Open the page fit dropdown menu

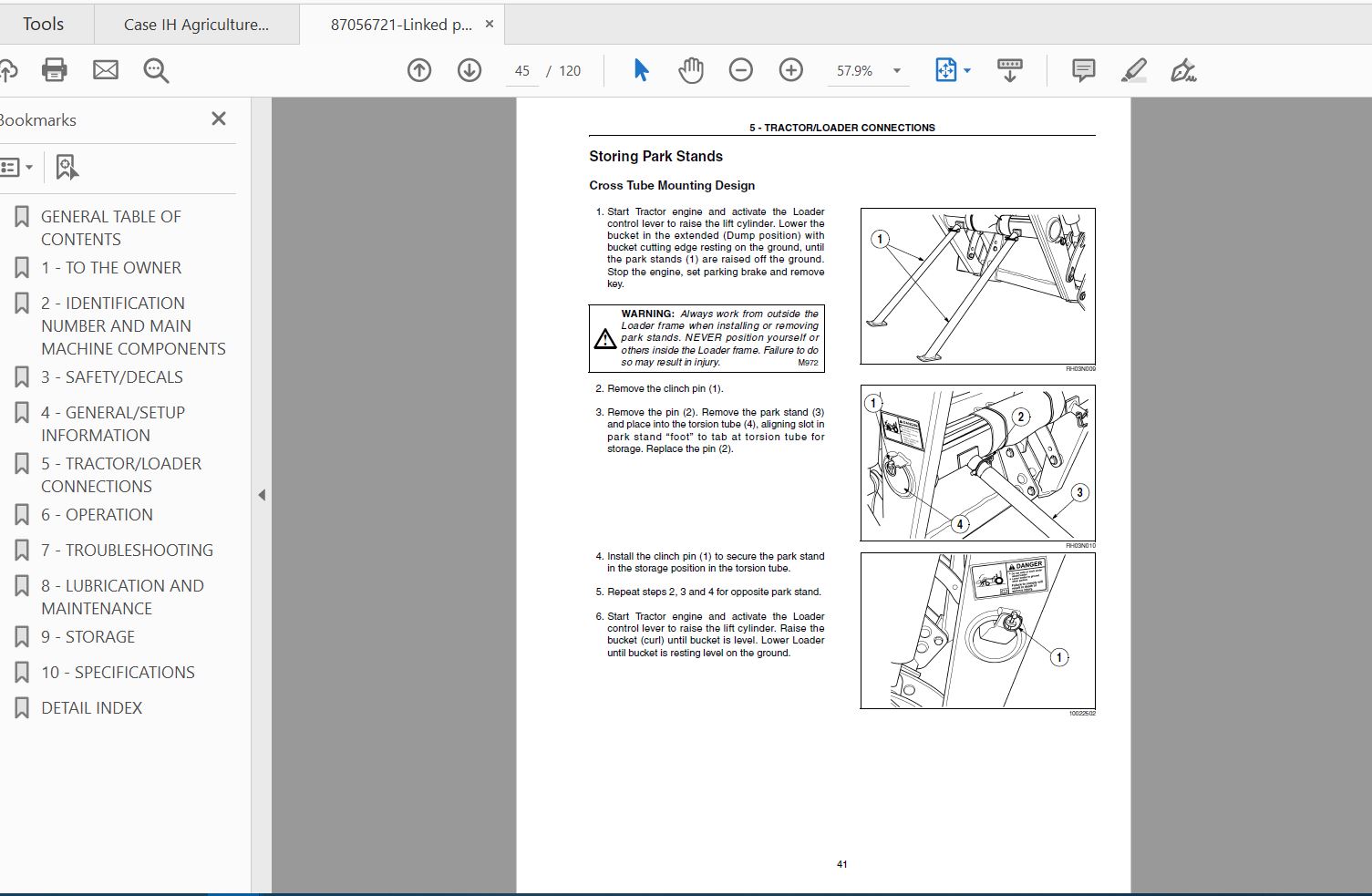click(x=966, y=69)
